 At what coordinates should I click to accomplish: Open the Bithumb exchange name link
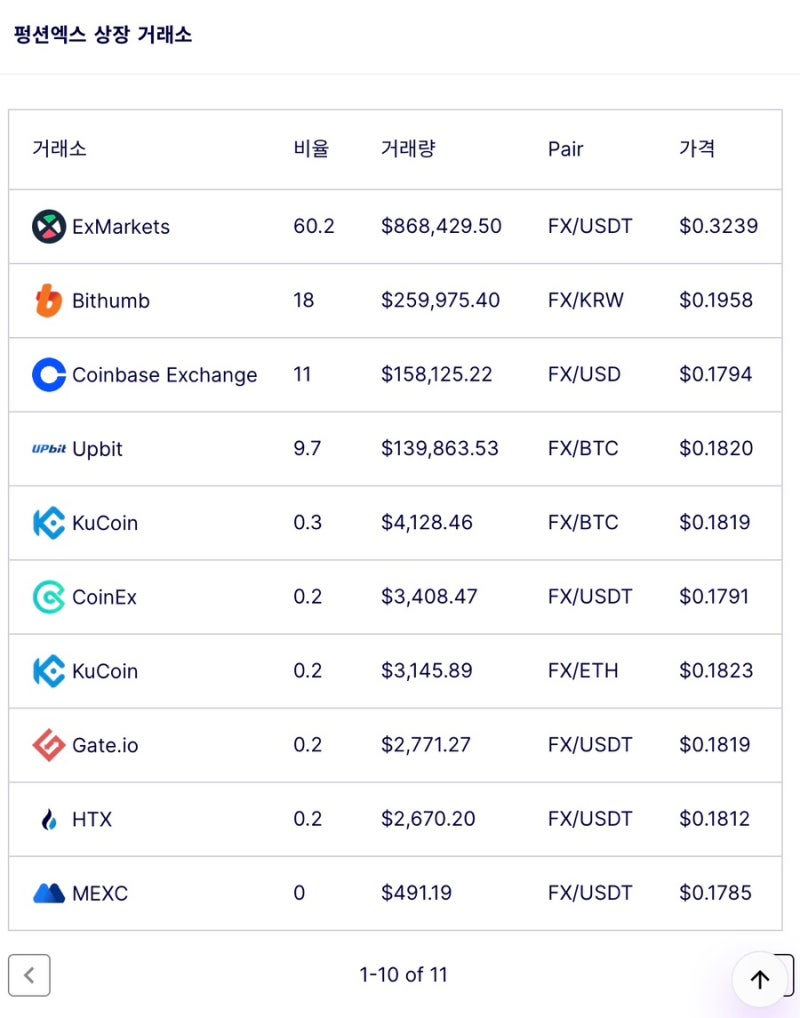coord(111,301)
